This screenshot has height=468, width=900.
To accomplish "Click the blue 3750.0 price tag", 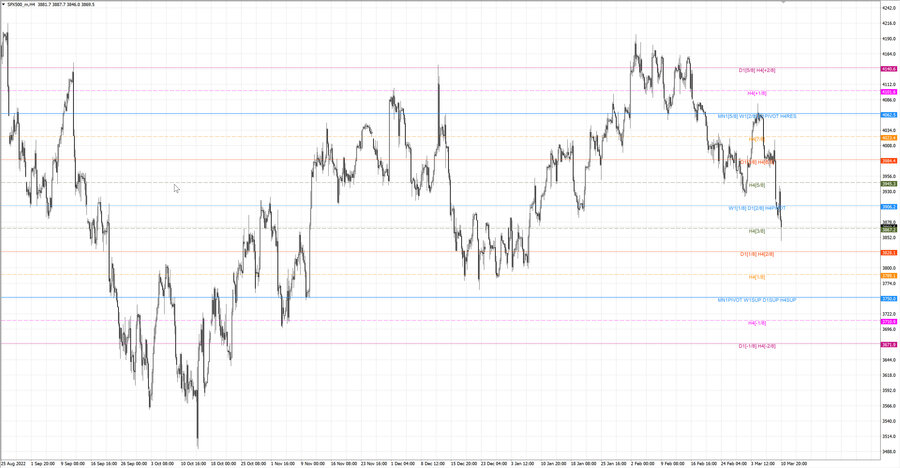I will point(889,299).
